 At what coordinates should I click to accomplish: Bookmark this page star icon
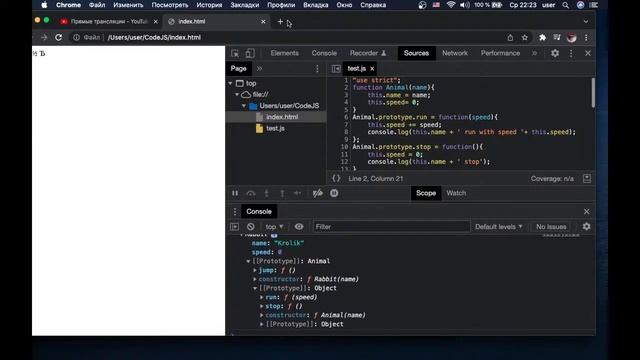[x=525, y=37]
